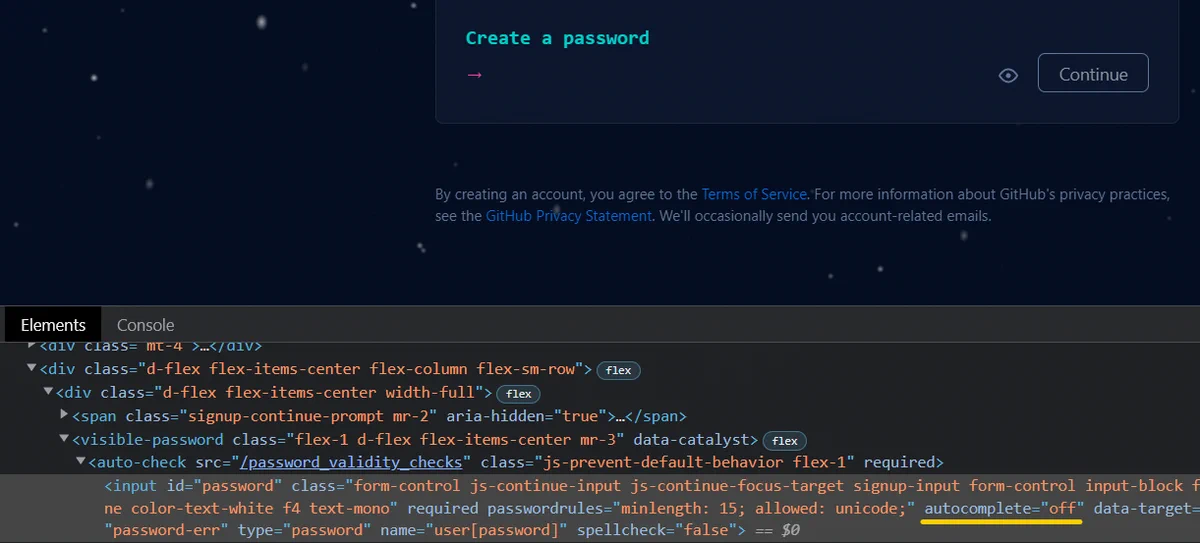Toggle flex badge on flex-column div
Viewport: 1200px width, 543px height.
[619, 370]
